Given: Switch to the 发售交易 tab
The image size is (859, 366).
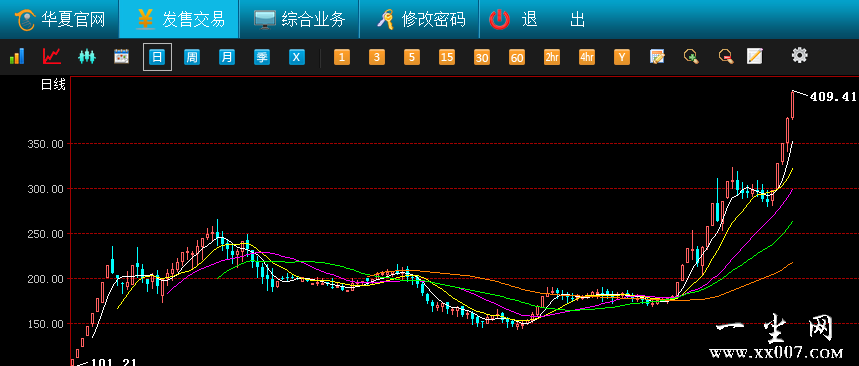Looking at the screenshot, I should (x=179, y=20).
